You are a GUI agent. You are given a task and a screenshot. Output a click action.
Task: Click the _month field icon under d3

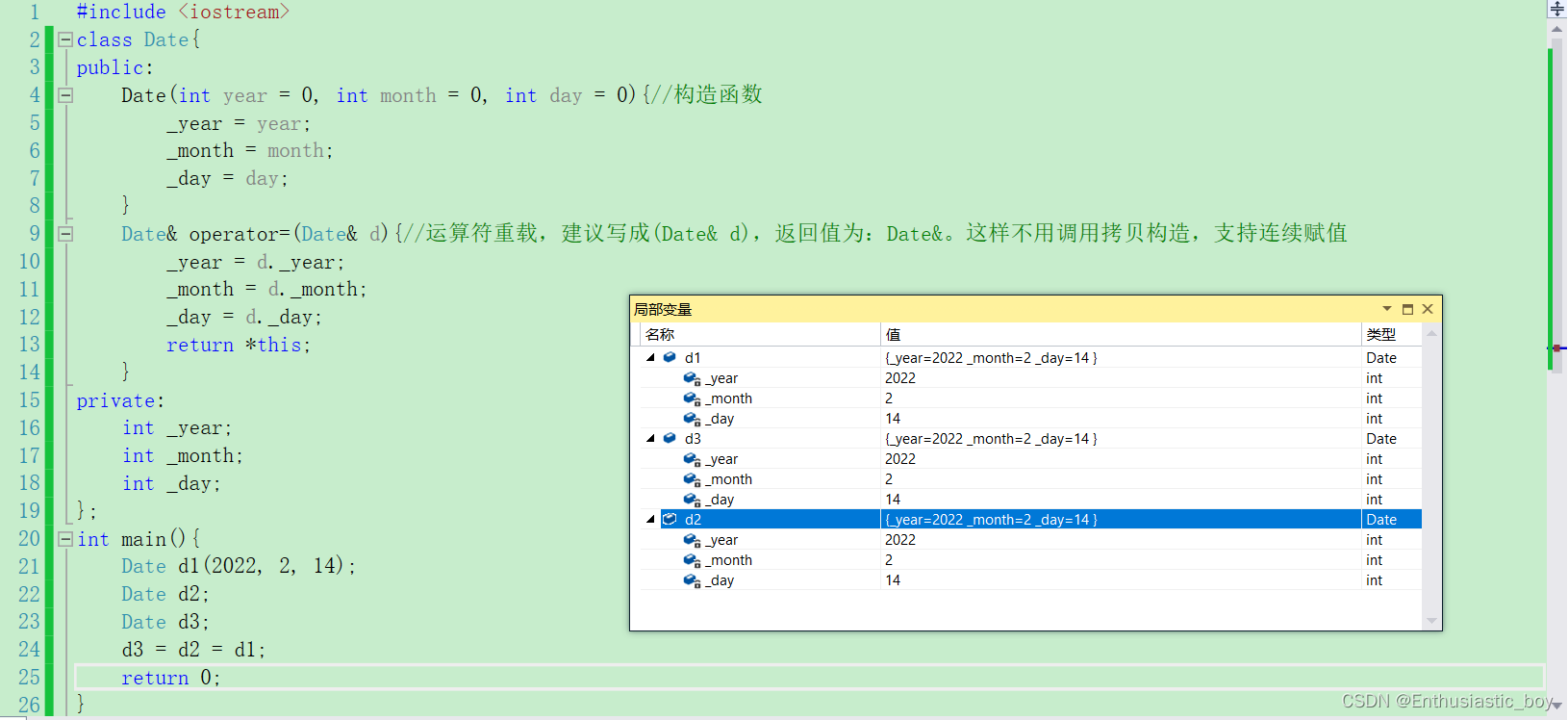pyautogui.click(x=692, y=479)
